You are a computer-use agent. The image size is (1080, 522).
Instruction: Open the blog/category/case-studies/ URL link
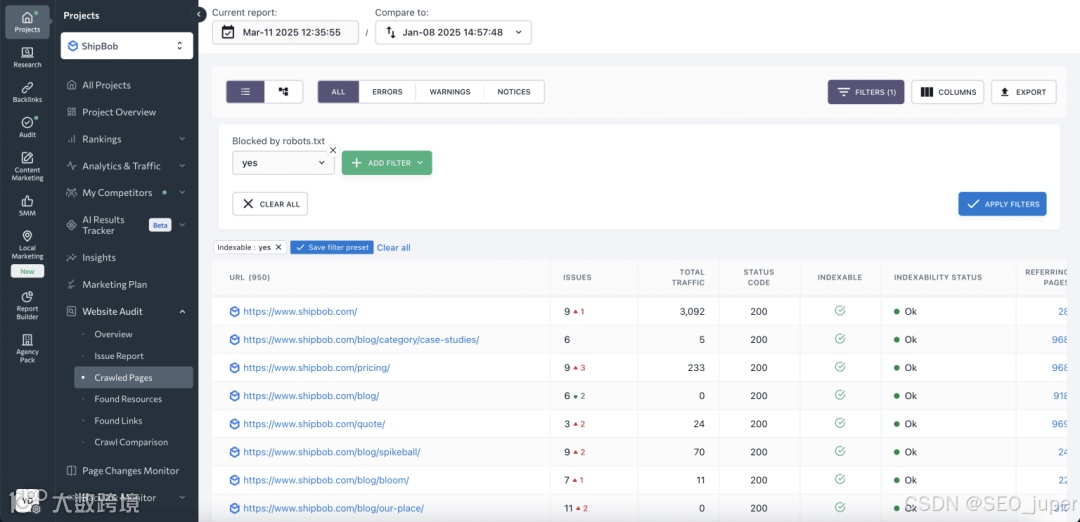pos(361,340)
